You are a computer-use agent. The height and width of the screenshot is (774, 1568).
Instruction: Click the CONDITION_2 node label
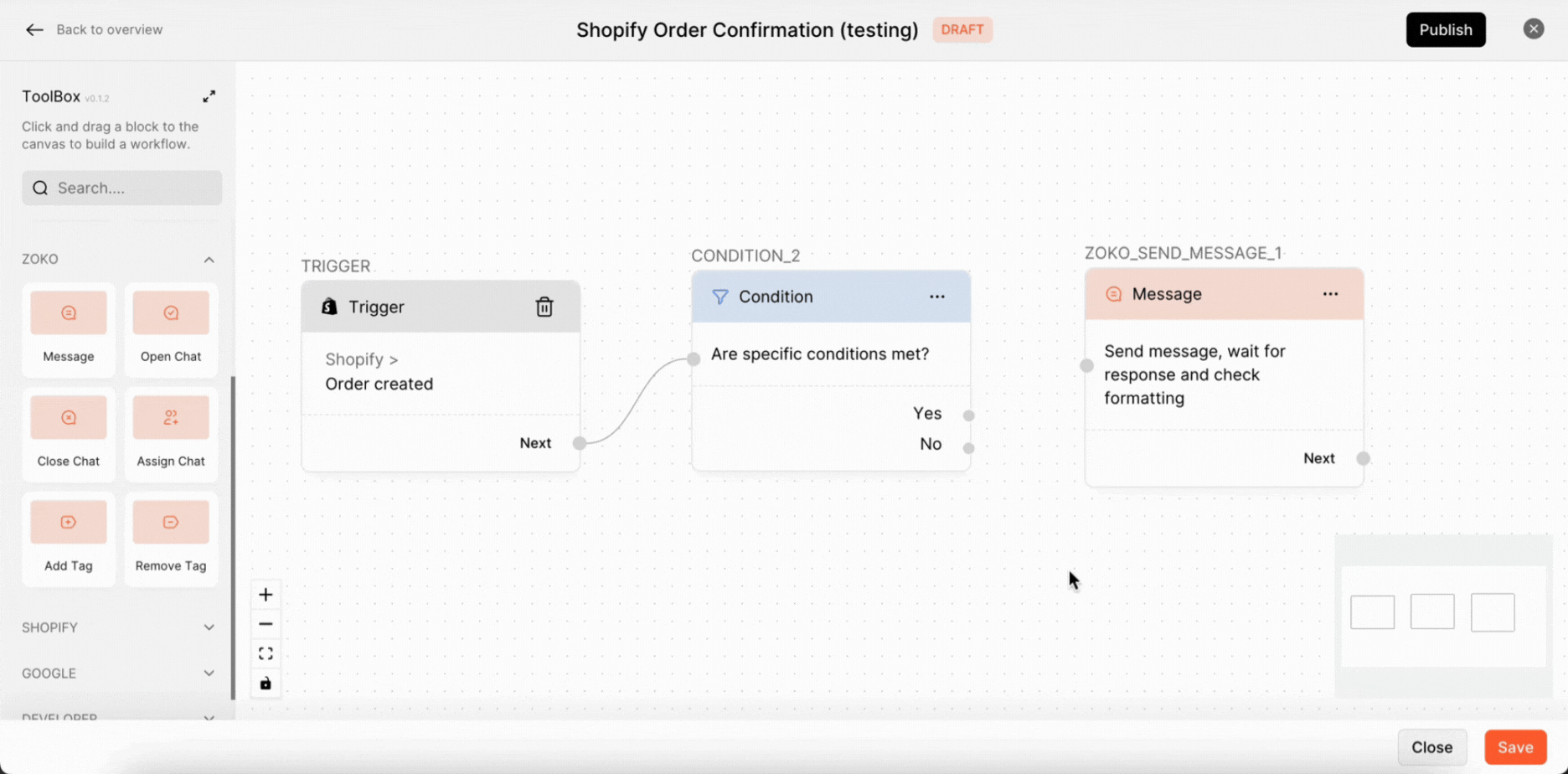pos(745,255)
